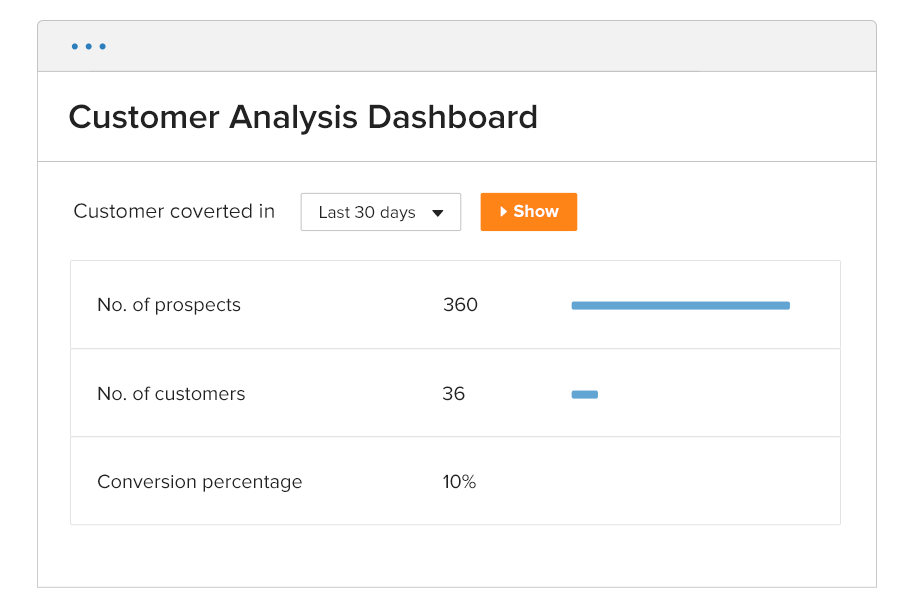Click the blank area below the metrics table

click(x=455, y=555)
